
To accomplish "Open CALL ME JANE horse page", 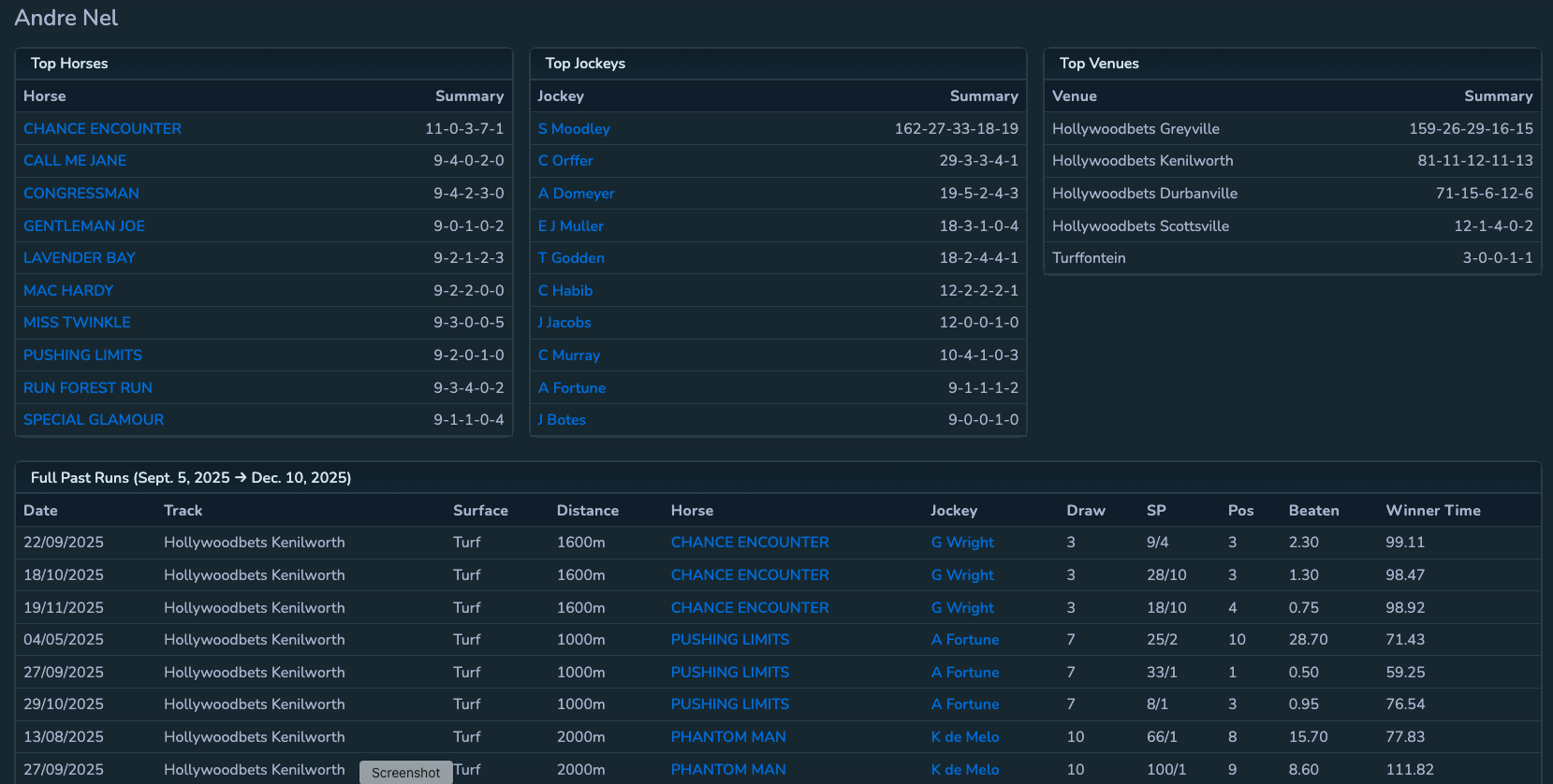I will 75,161.
